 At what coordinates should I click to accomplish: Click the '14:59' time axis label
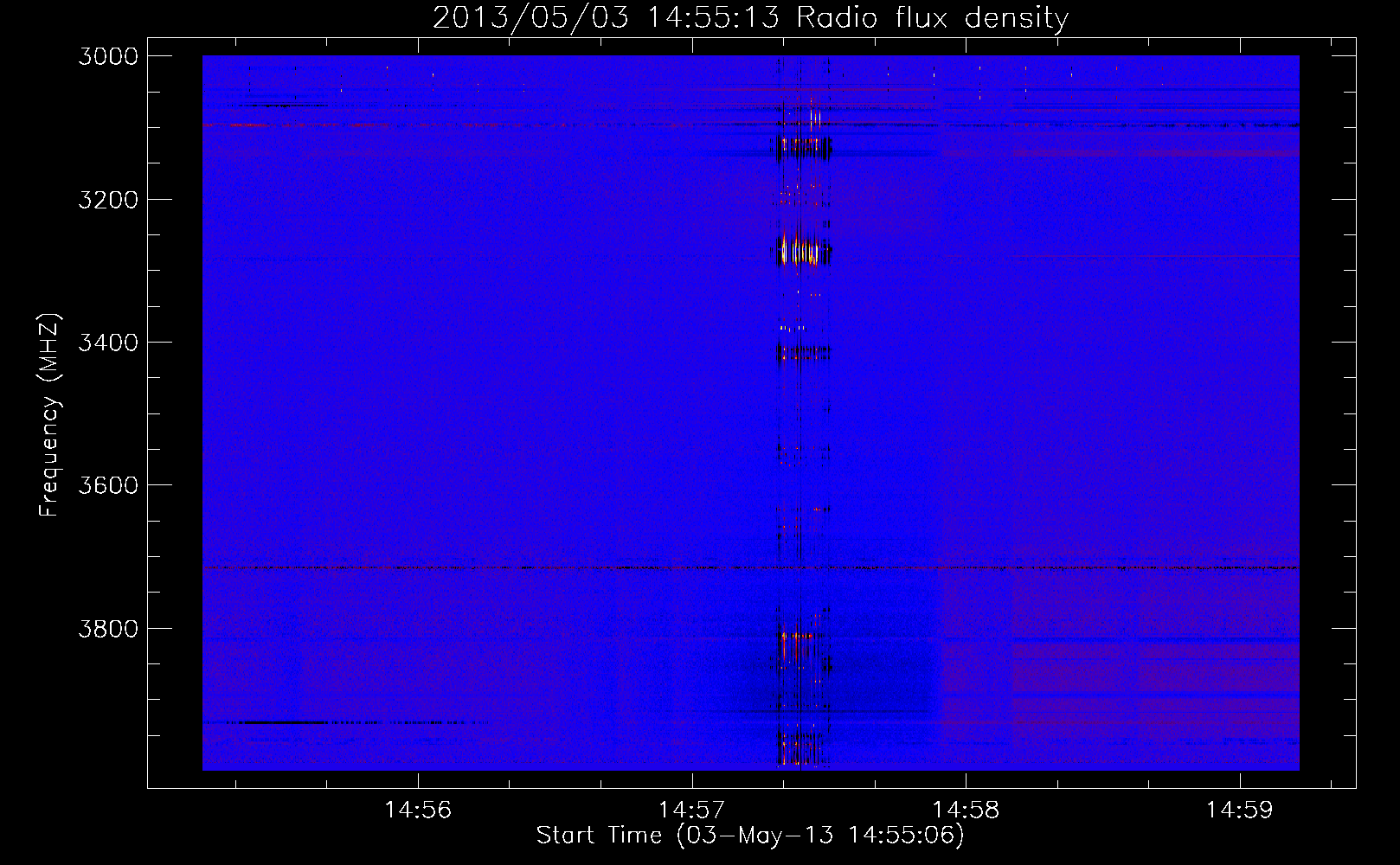pyautogui.click(x=1239, y=811)
